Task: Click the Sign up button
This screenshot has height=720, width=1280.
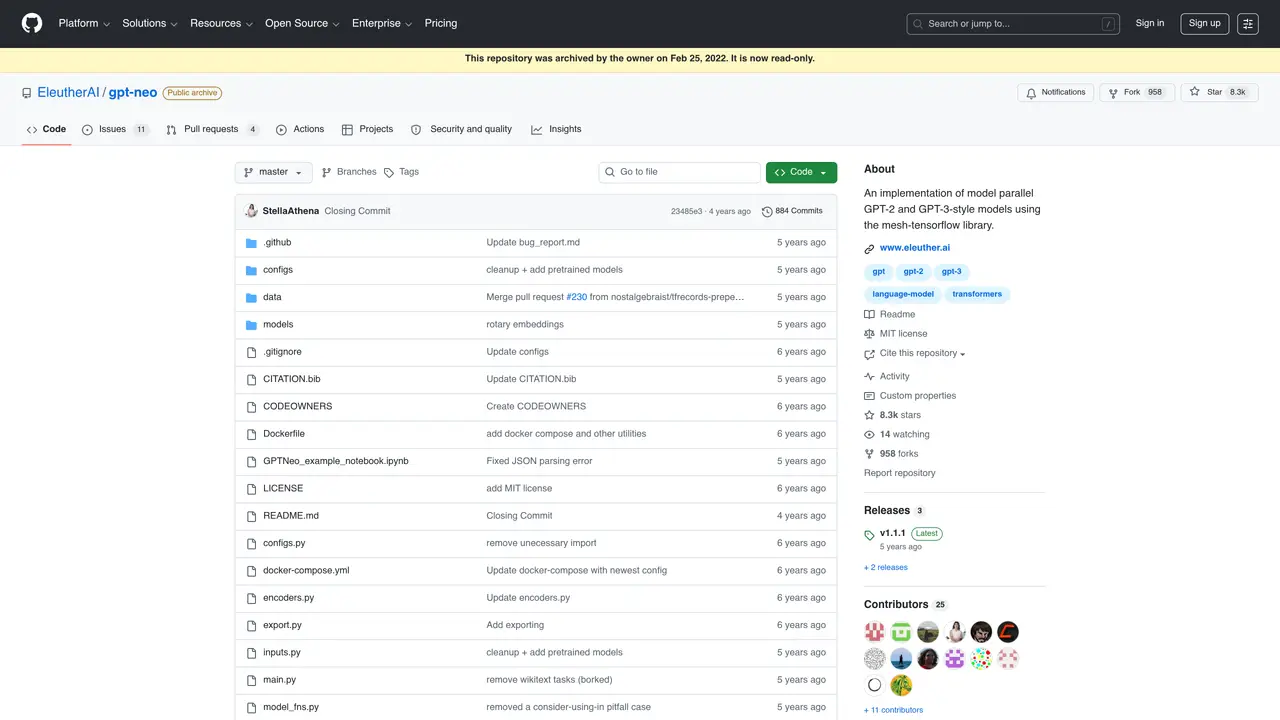Action: [1204, 23]
